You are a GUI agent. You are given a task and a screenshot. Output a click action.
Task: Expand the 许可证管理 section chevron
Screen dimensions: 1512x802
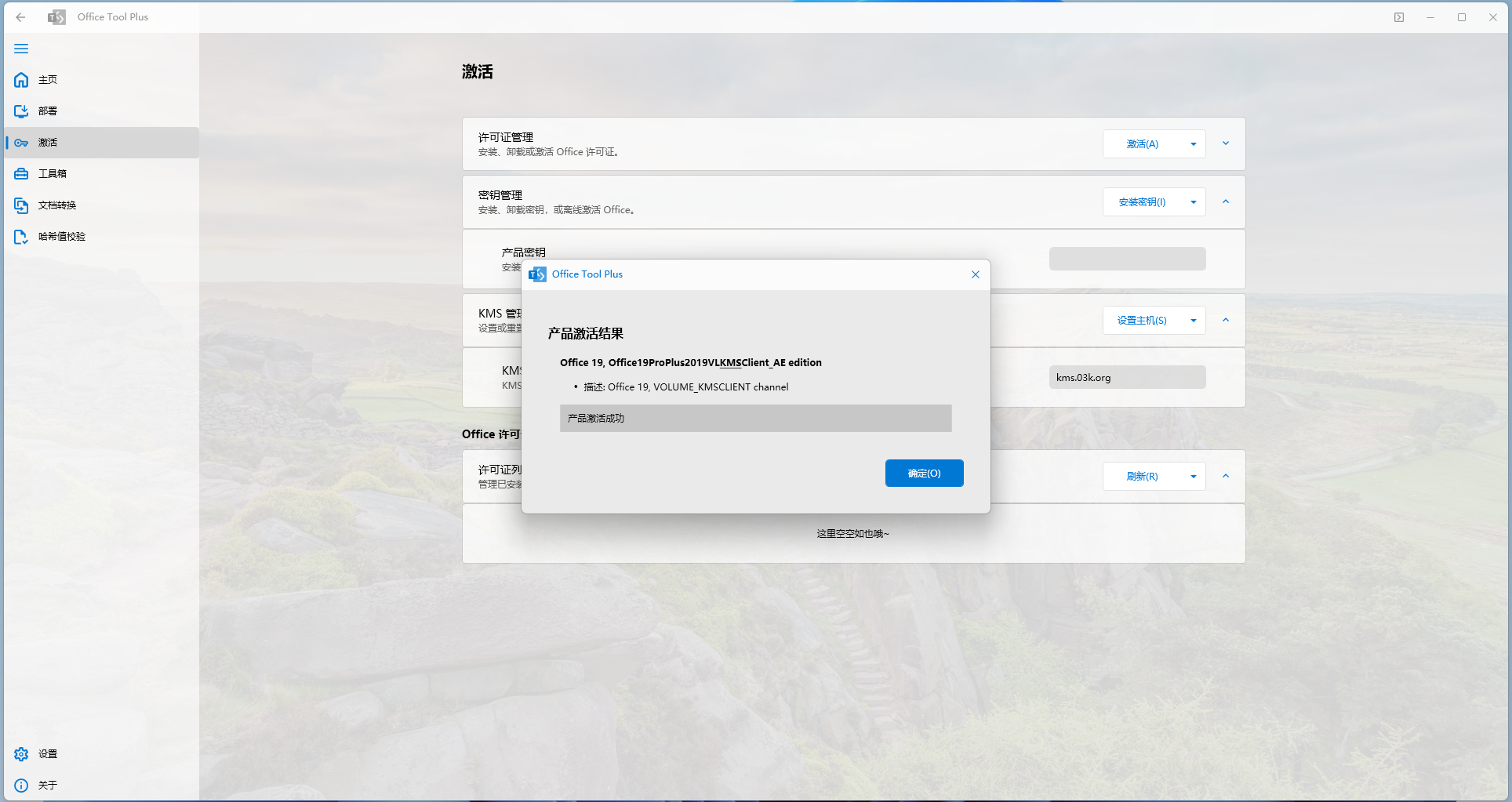[x=1226, y=143]
